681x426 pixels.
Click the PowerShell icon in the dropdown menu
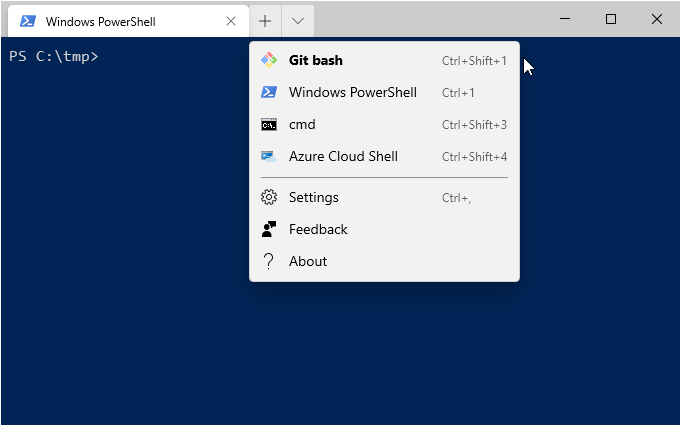(x=268, y=92)
